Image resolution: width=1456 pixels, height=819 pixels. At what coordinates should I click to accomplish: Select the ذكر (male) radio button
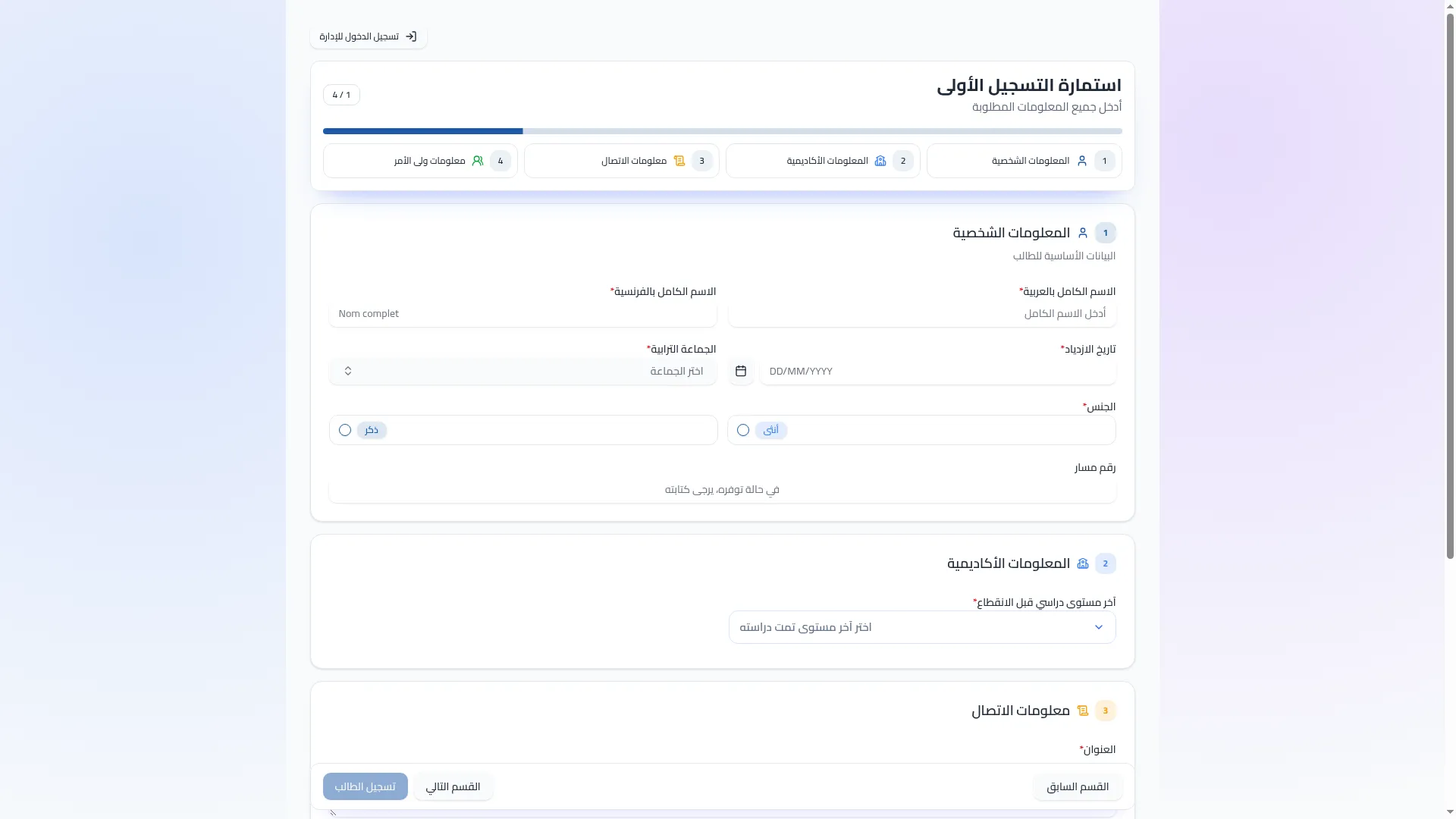tap(345, 430)
